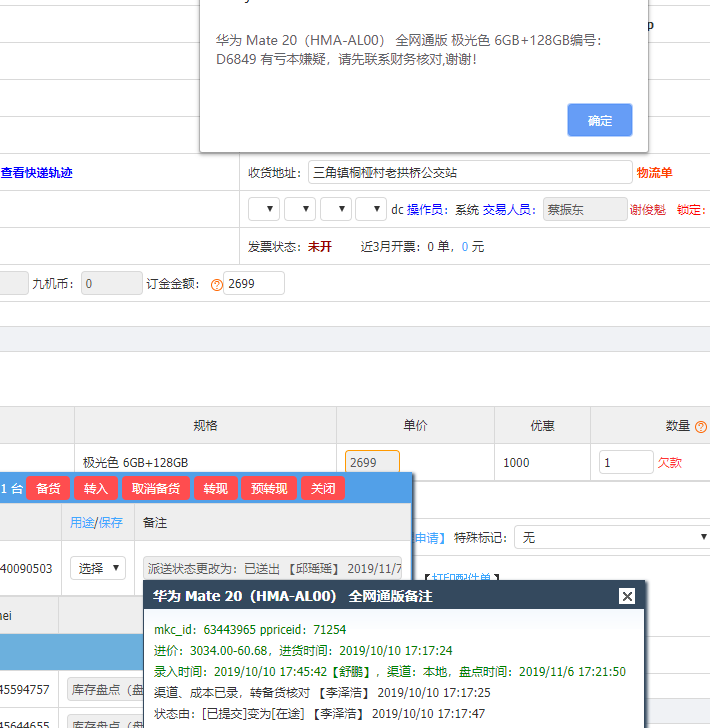Expand the second dropdown before dc
This screenshot has height=728, width=710.
[300, 209]
